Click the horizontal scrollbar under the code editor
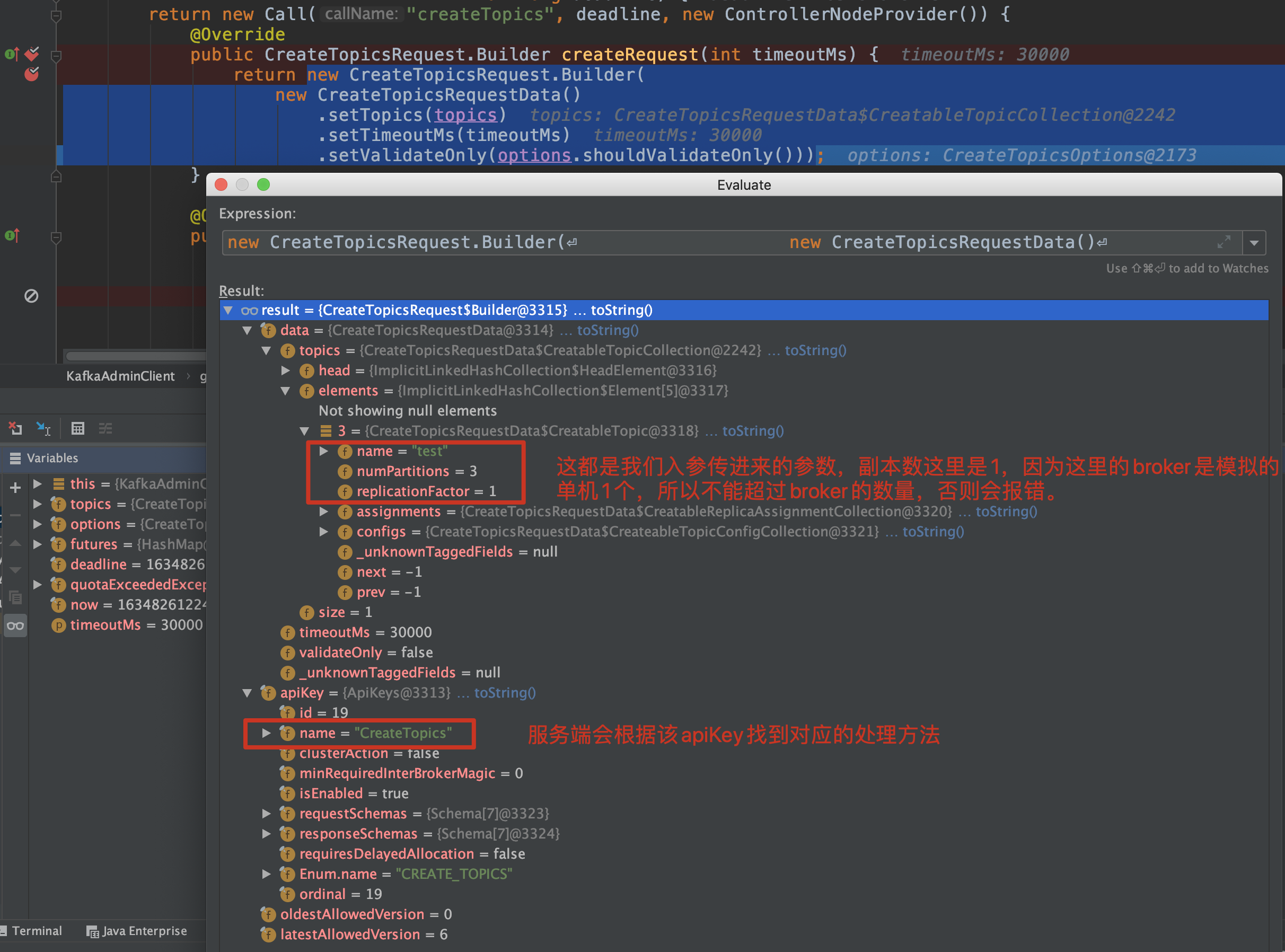Screen dimensions: 1285x952 coord(135,356)
